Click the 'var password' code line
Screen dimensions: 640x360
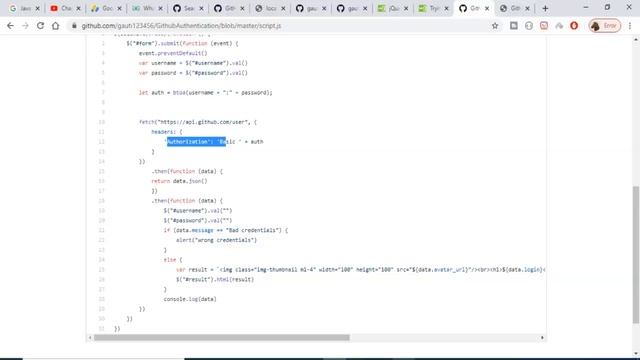point(193,73)
